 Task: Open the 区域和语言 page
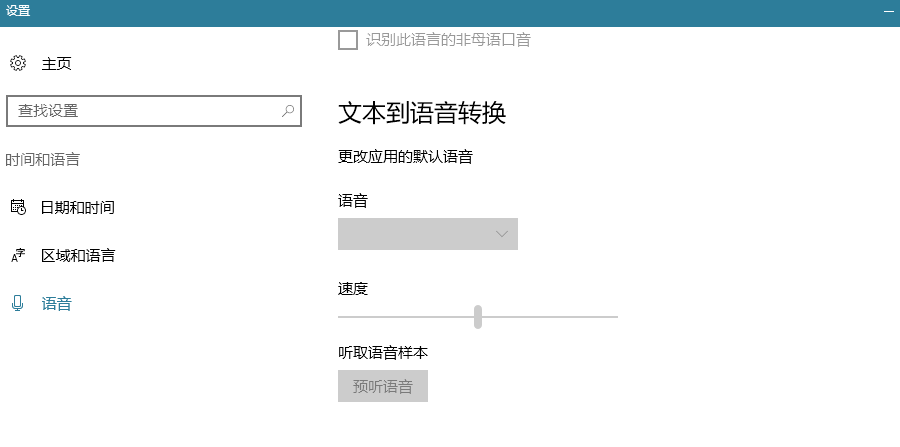77,256
